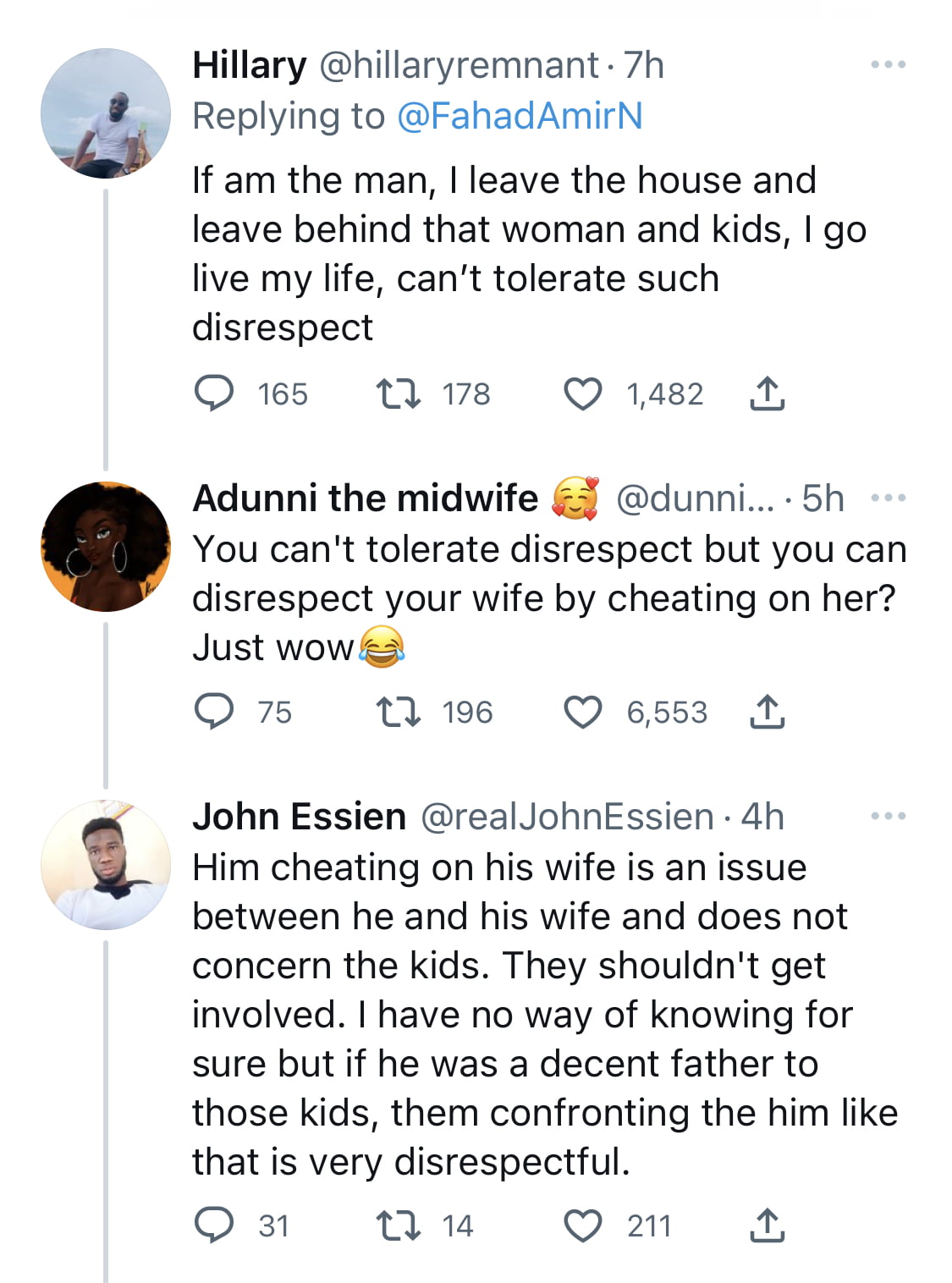
Task: Like Adunni's tweet with 6,553 likes
Action: pos(583,712)
